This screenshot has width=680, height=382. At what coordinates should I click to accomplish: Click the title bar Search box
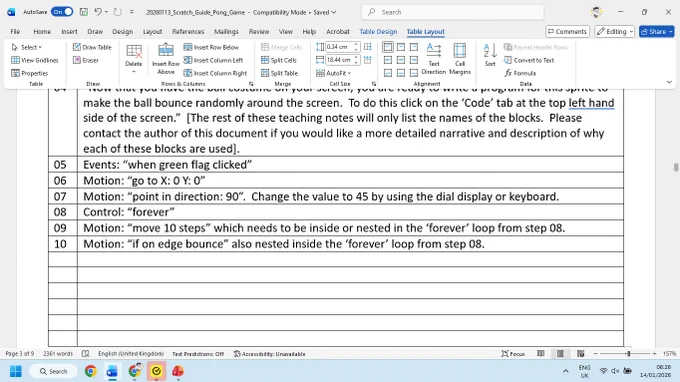point(452,12)
